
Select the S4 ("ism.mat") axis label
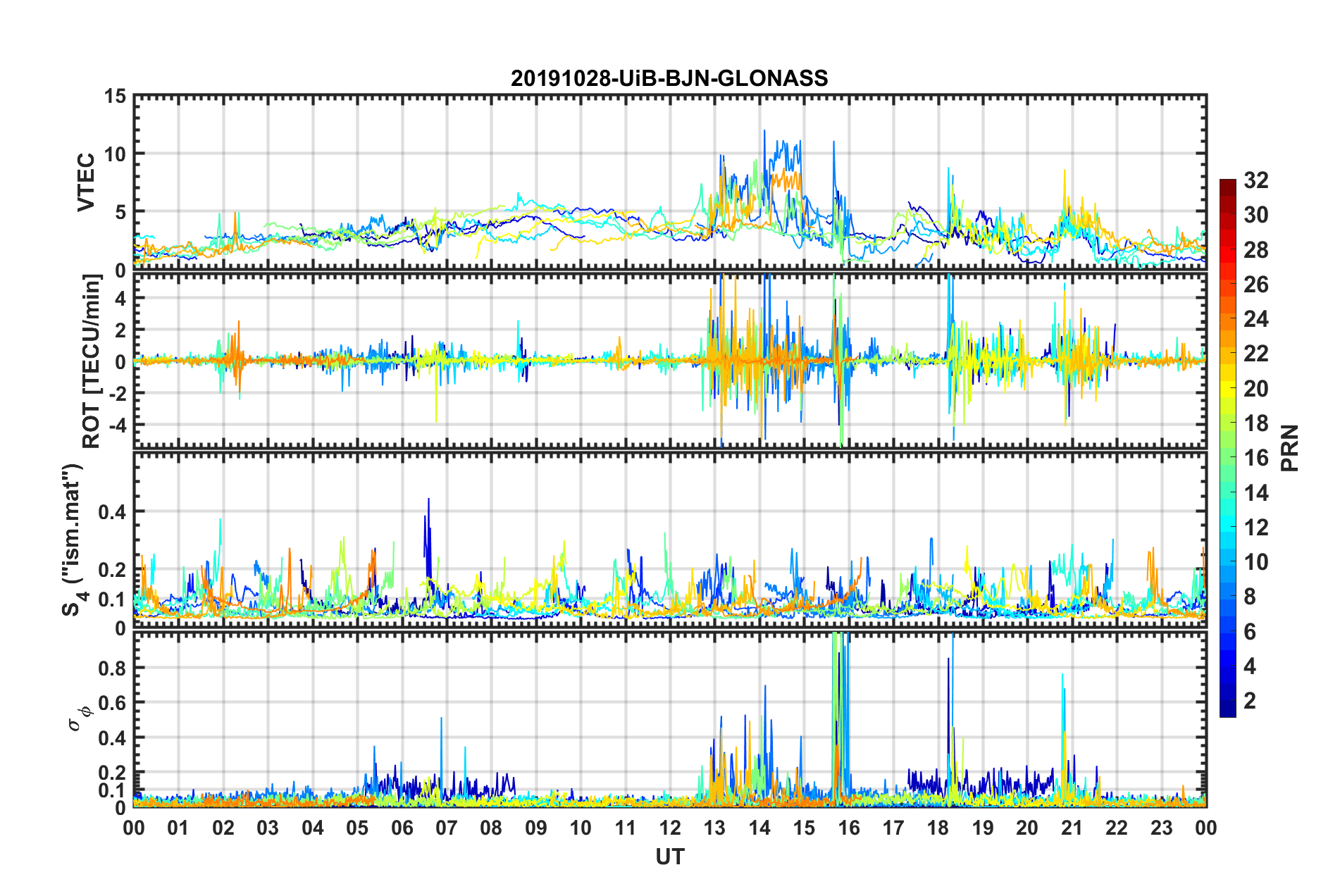click(x=73, y=540)
